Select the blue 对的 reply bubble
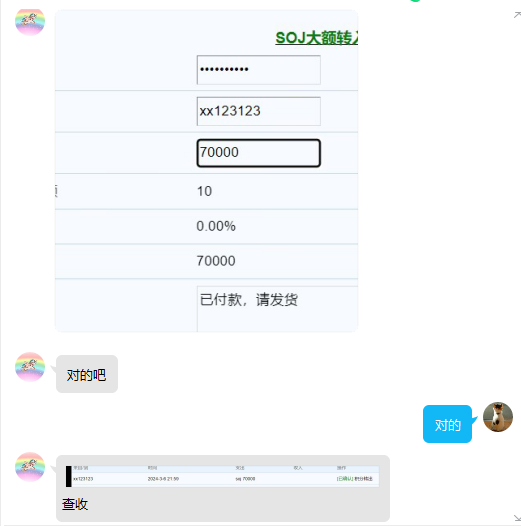Screen dimensions: 521x526 pos(448,424)
